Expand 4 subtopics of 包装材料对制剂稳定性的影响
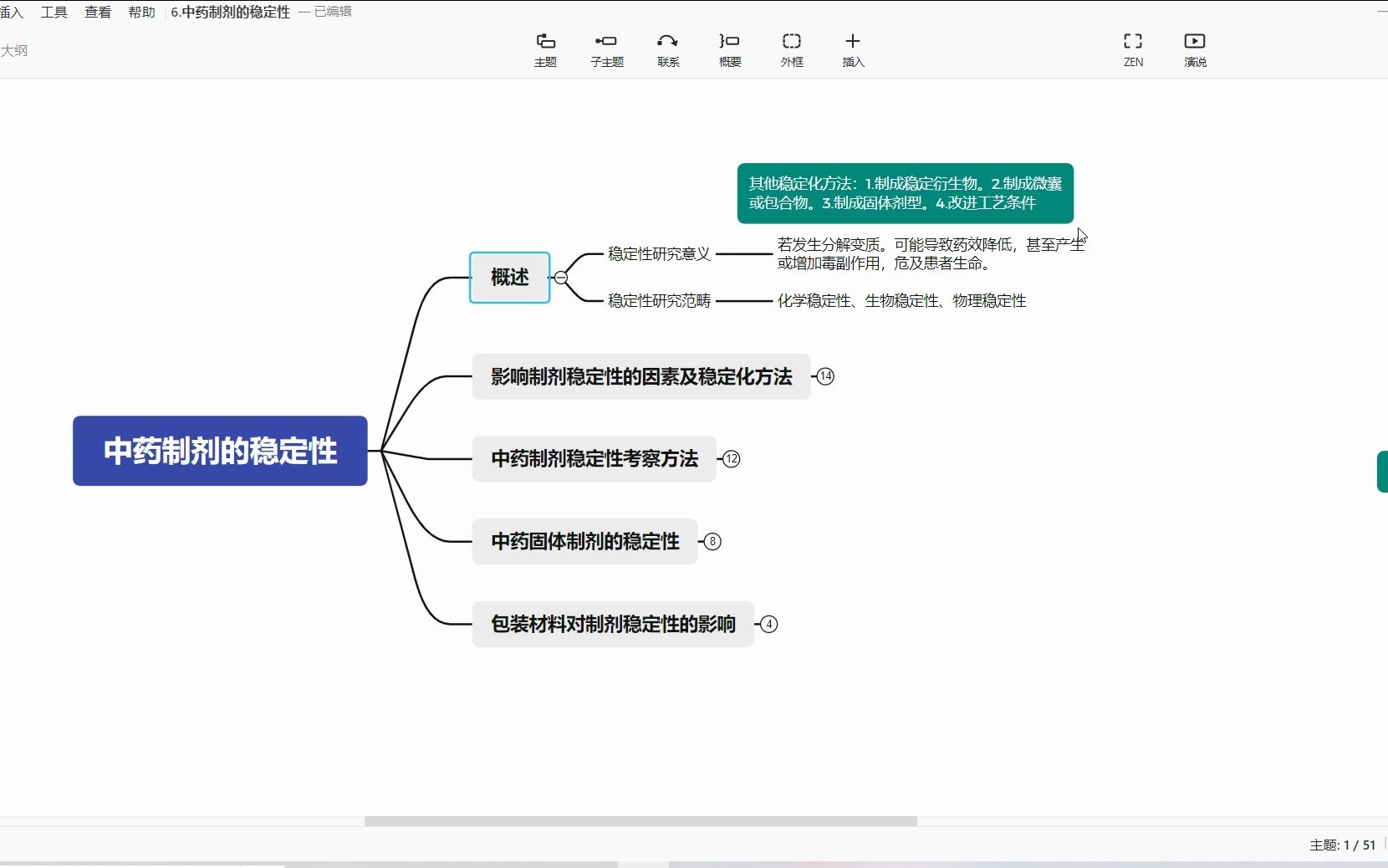This screenshot has width=1388, height=868. click(769, 624)
